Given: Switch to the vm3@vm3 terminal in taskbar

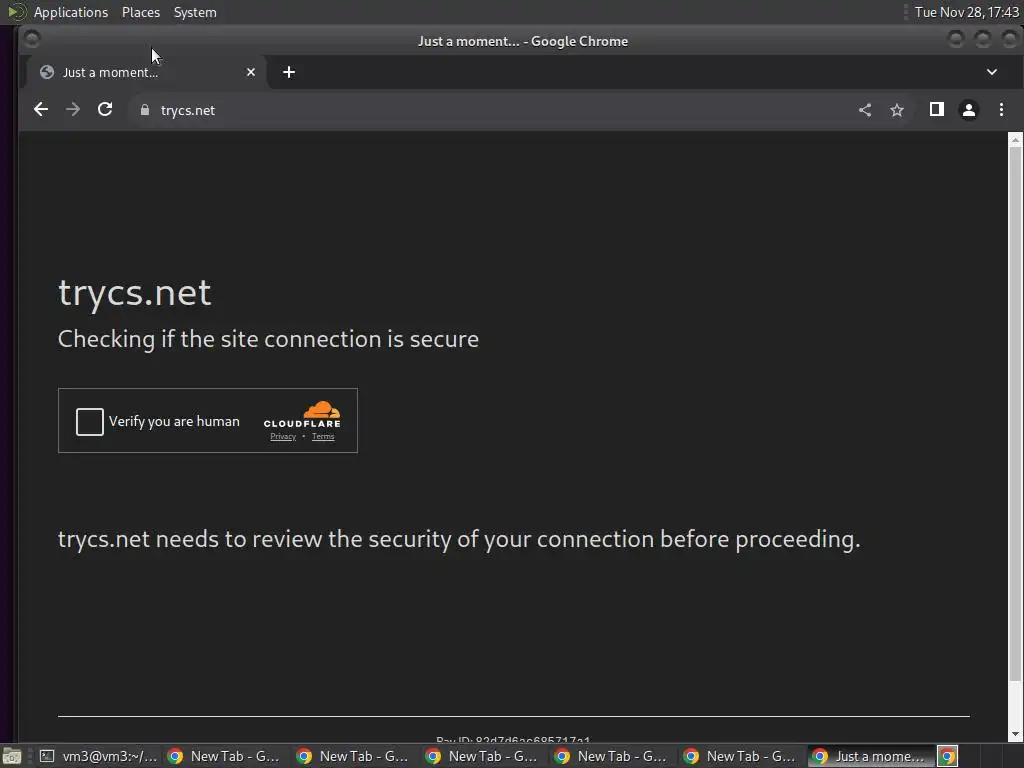Looking at the screenshot, I should (99, 756).
